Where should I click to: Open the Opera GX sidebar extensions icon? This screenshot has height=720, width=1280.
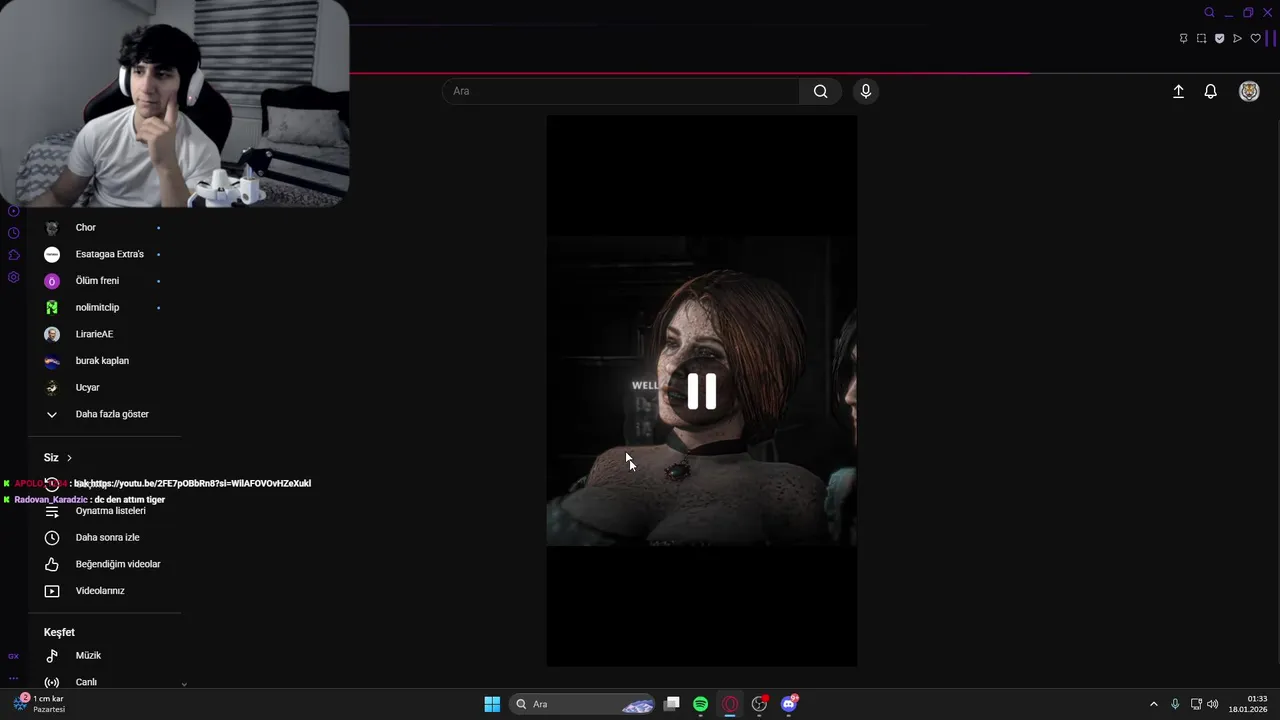[x=13, y=255]
